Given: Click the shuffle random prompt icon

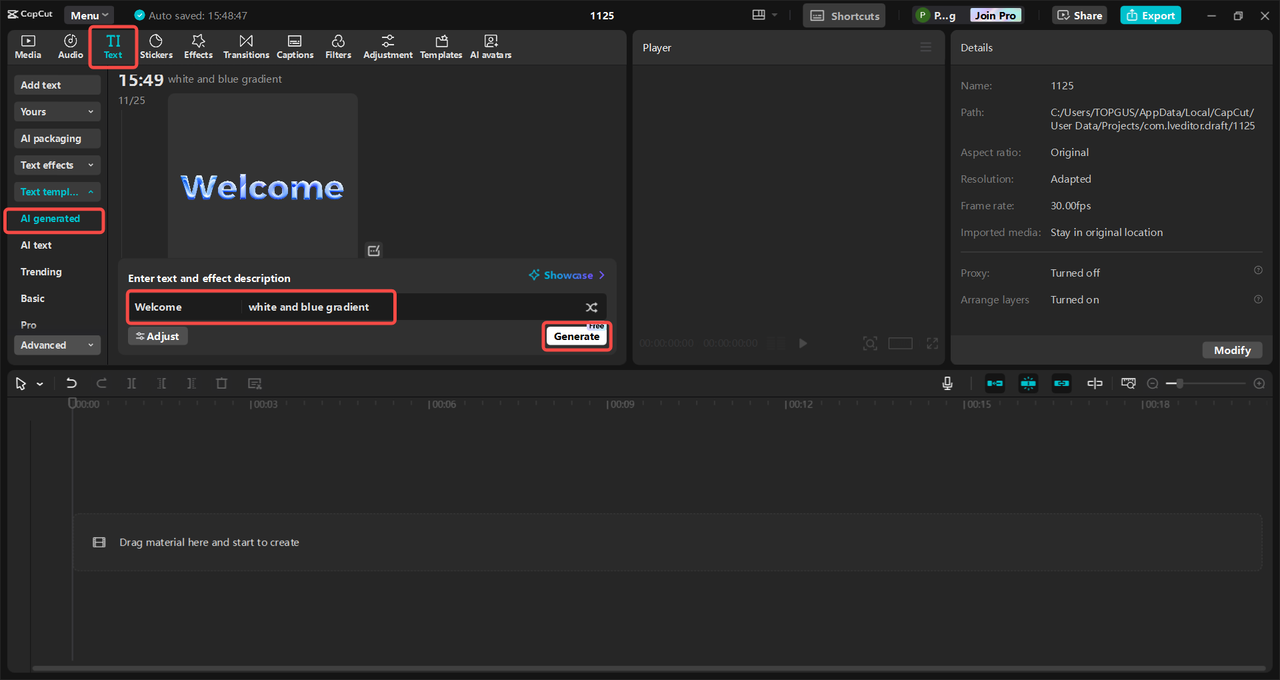Looking at the screenshot, I should [x=591, y=307].
